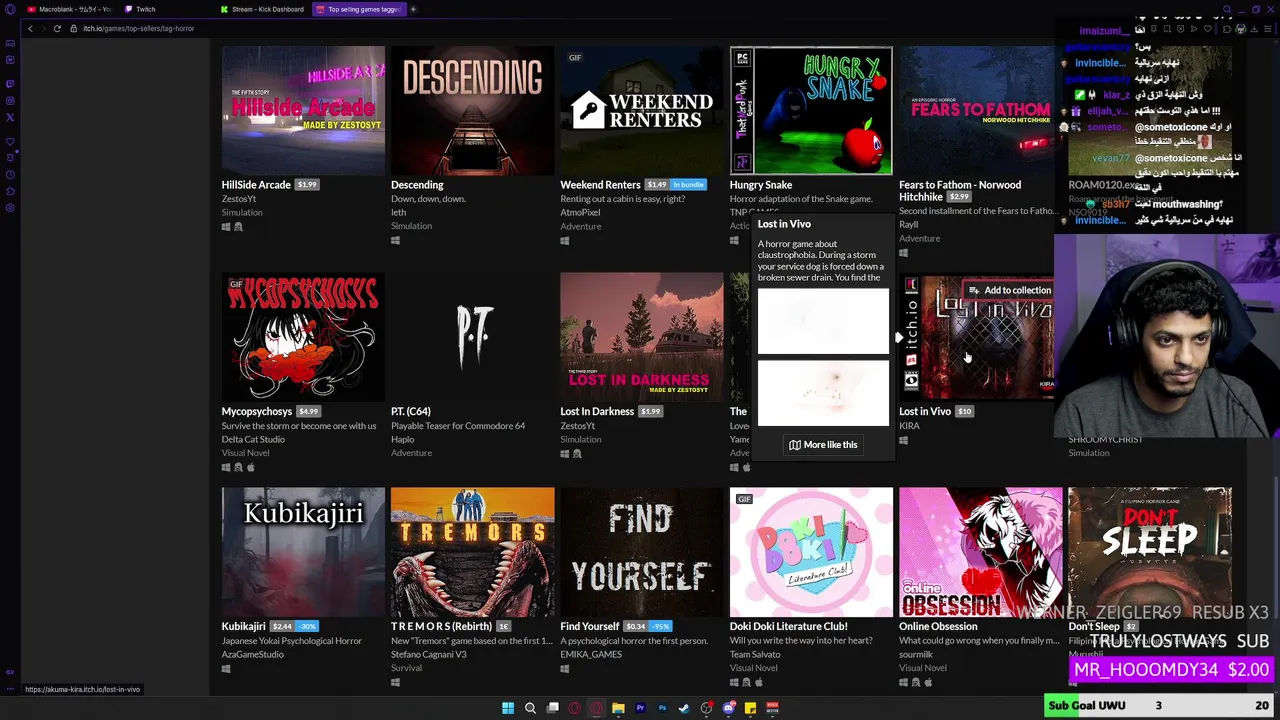Click HillSide Arcade cover thumbnail
1280x720 pixels.
pos(303,110)
